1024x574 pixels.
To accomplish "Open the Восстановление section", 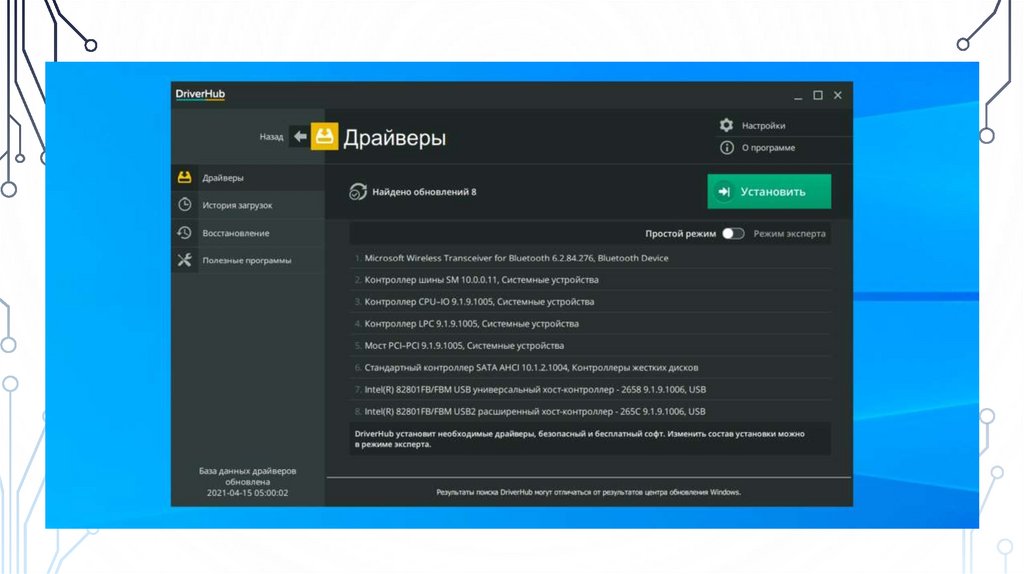I will click(248, 232).
